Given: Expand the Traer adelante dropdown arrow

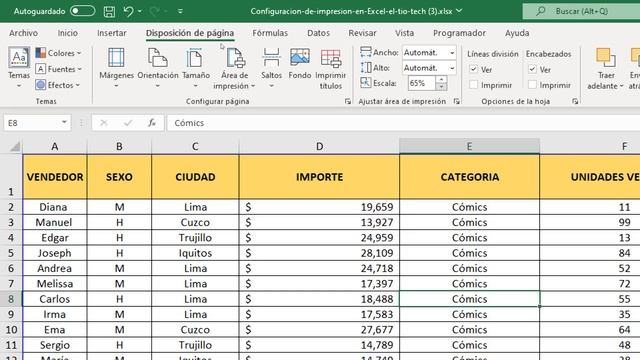Looking at the screenshot, I should point(621,86).
